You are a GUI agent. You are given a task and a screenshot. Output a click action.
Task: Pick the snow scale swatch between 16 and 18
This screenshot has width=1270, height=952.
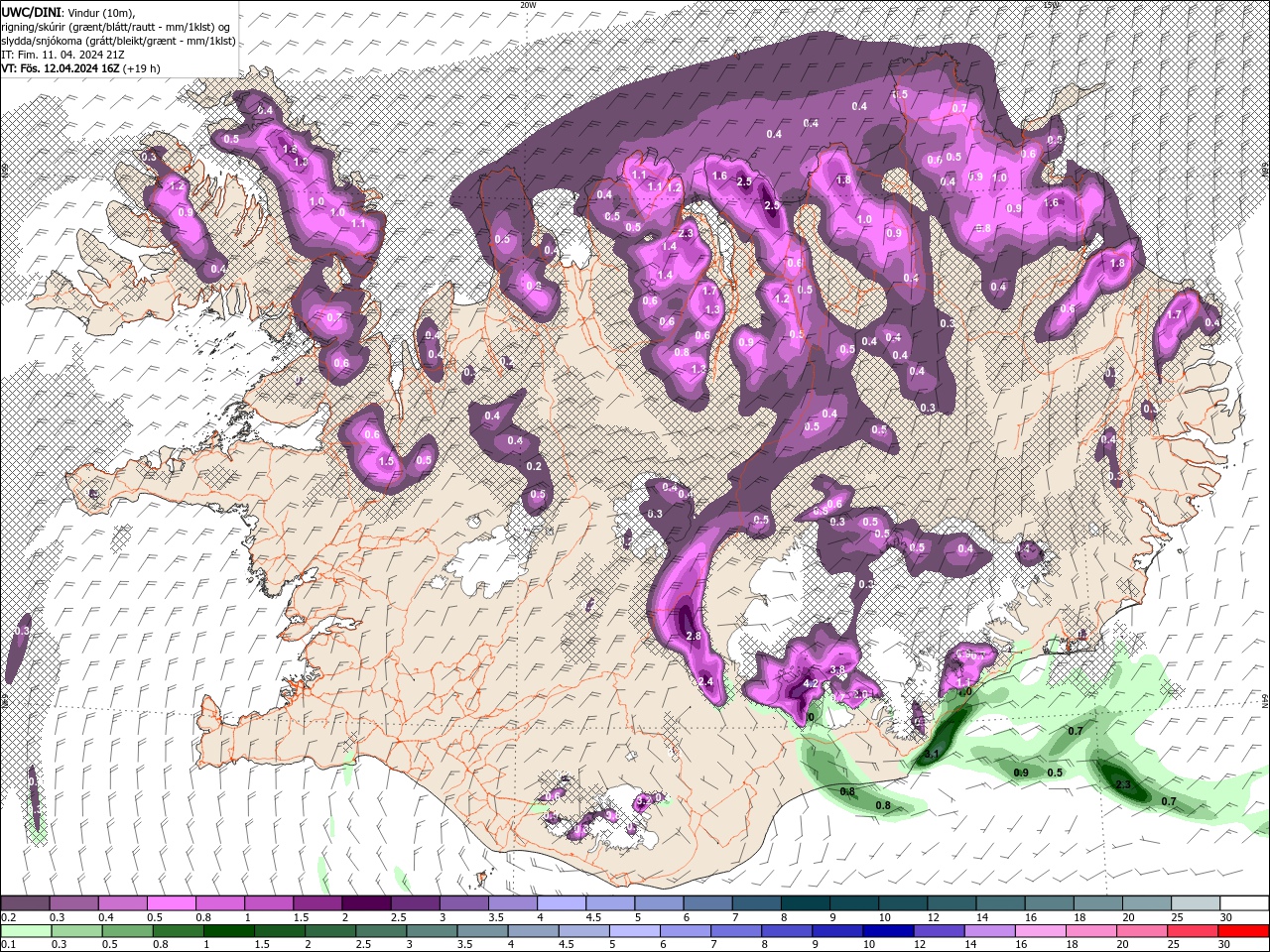(x=1050, y=903)
